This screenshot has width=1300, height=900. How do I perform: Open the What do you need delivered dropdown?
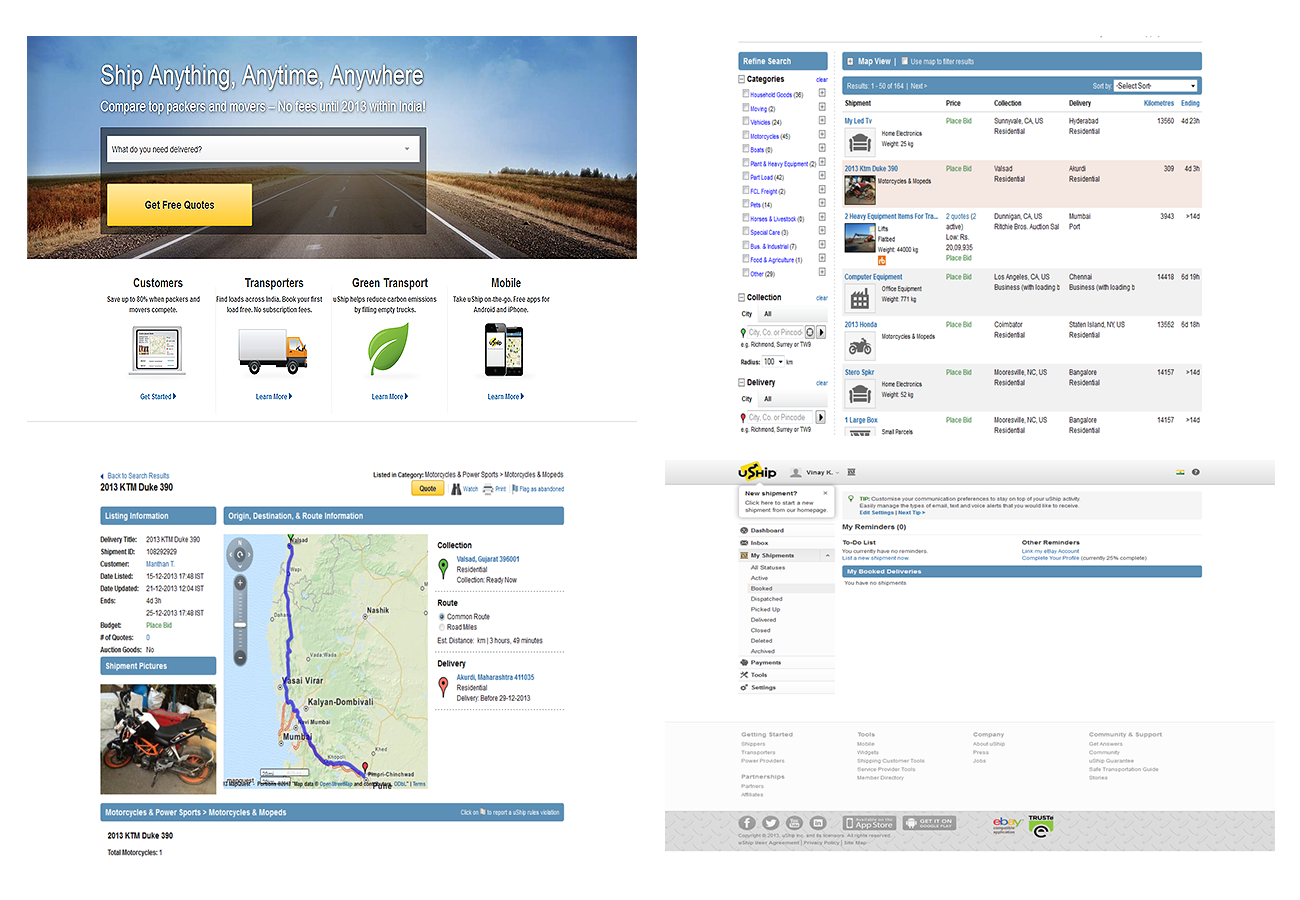262,150
